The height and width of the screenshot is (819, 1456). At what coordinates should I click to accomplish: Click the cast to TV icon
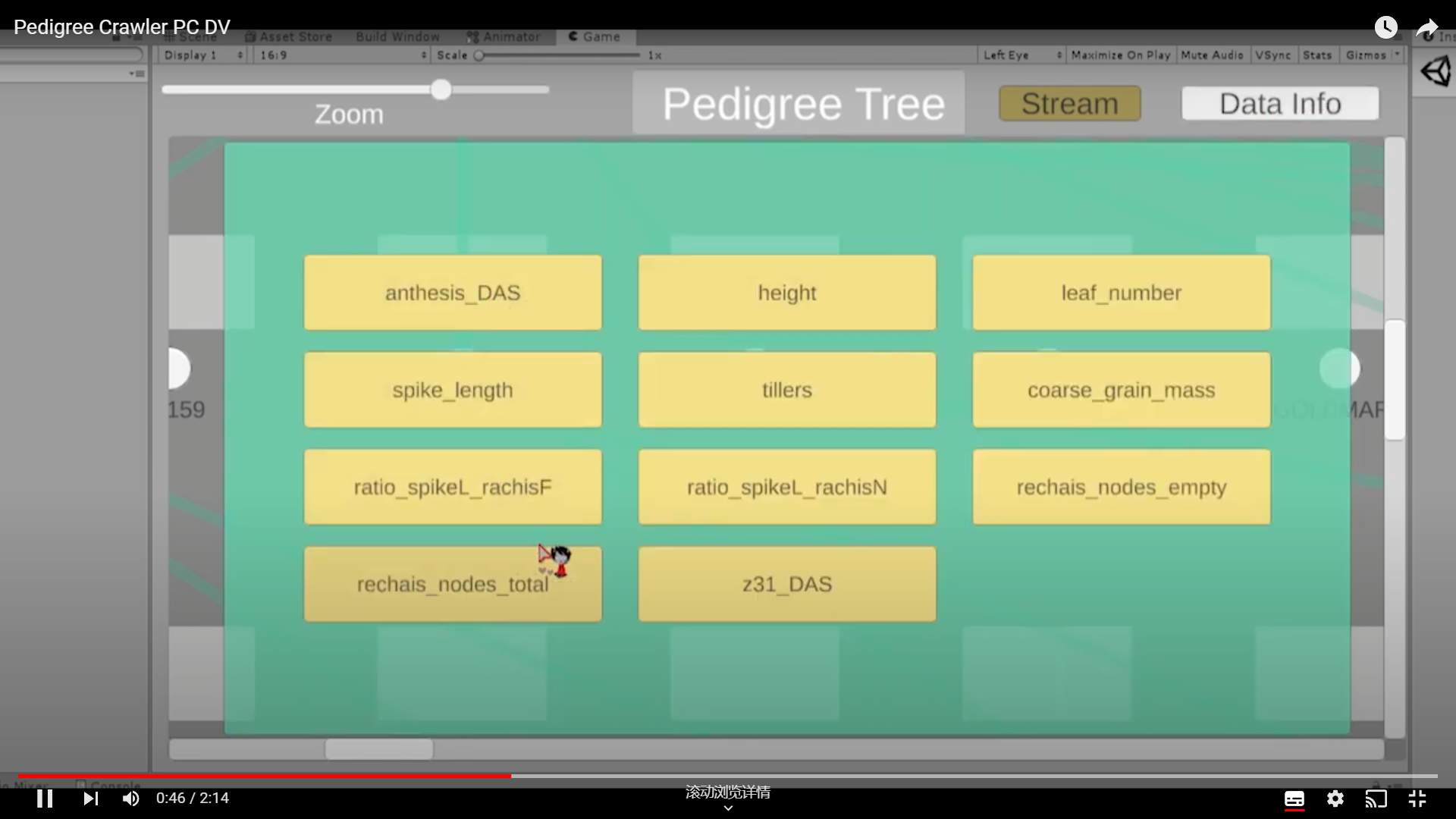click(1376, 799)
